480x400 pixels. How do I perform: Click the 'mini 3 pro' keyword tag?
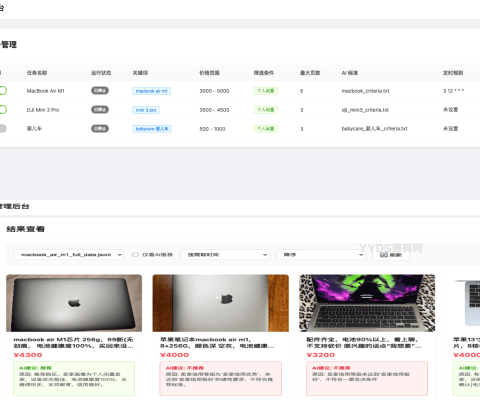[146, 110]
